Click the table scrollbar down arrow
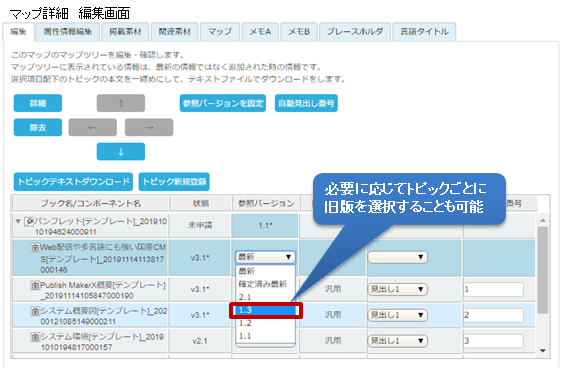Screen dimensions: 577x375 tap(543, 351)
